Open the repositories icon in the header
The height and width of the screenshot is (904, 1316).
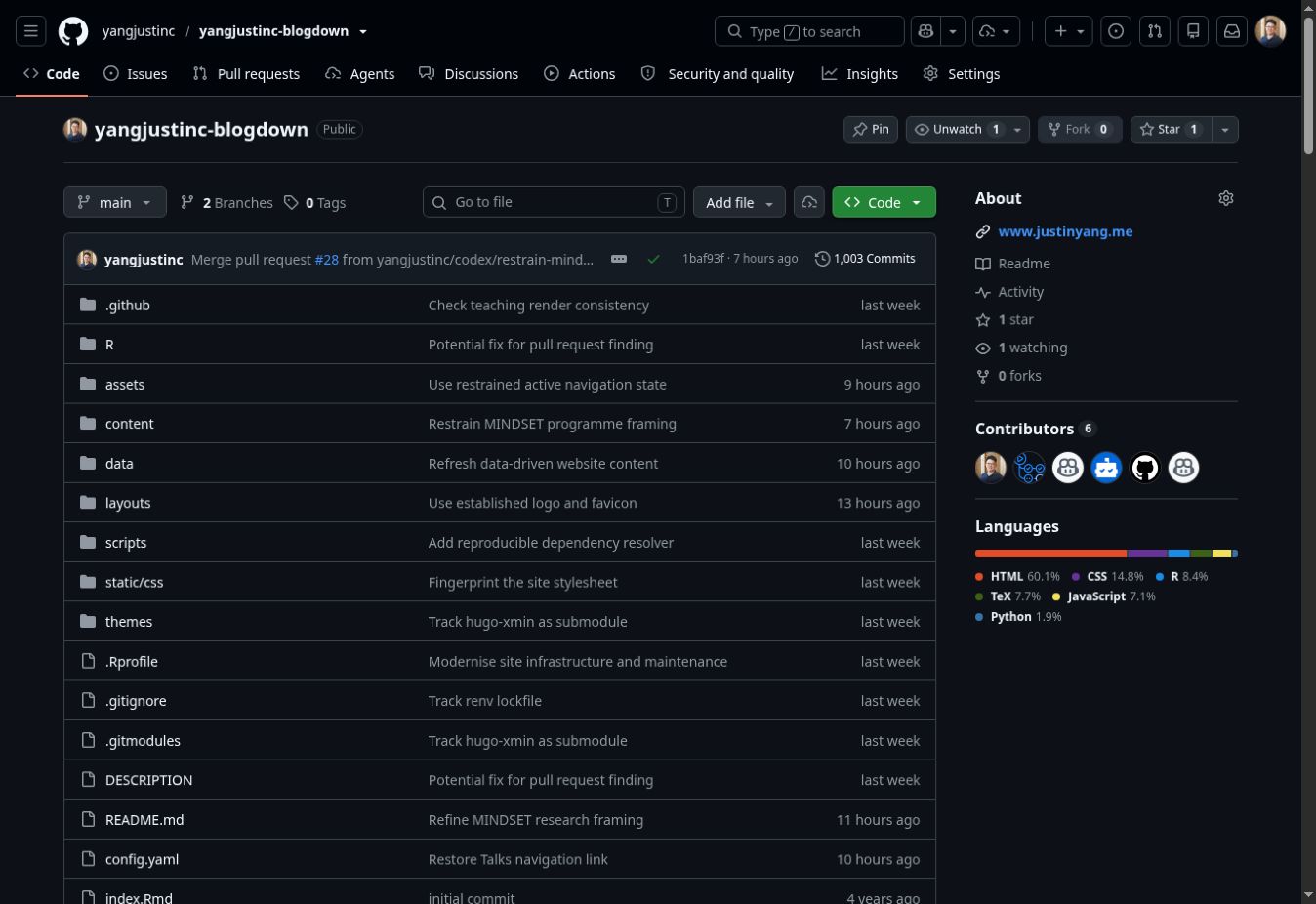click(1193, 31)
